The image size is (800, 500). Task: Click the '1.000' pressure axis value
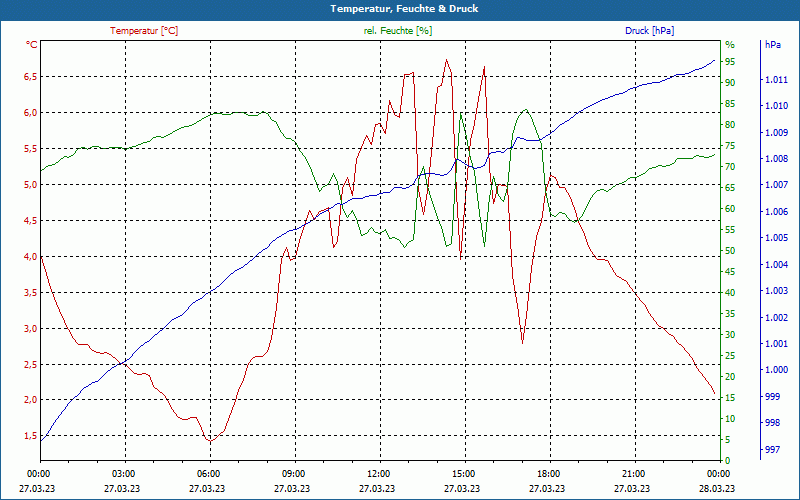776,370
